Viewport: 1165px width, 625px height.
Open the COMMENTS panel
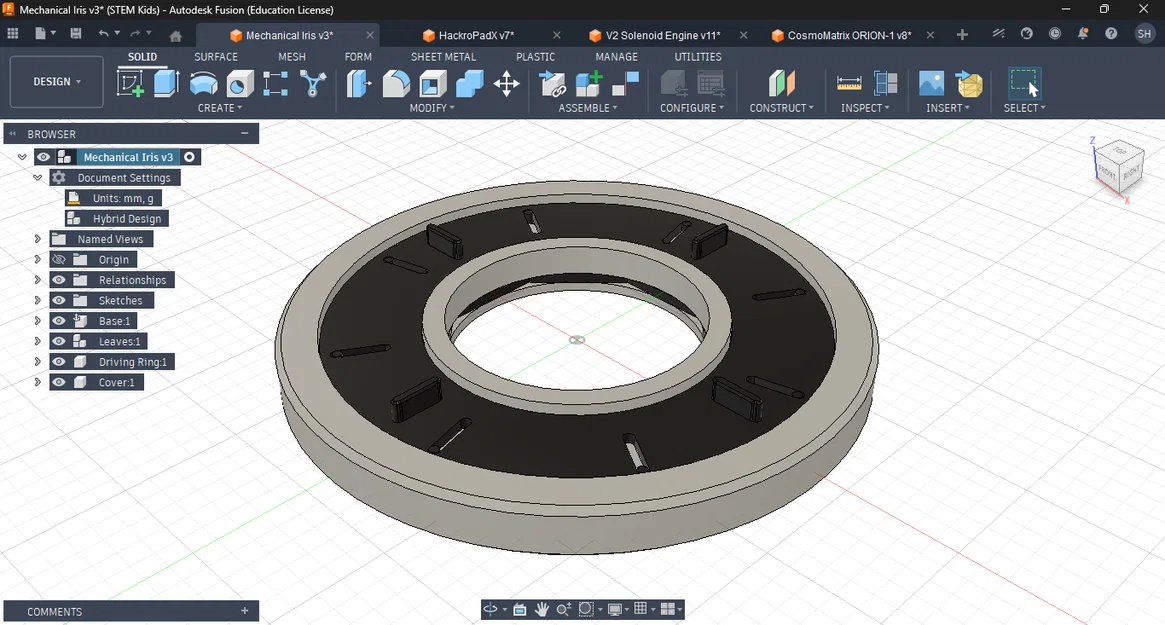(x=54, y=611)
